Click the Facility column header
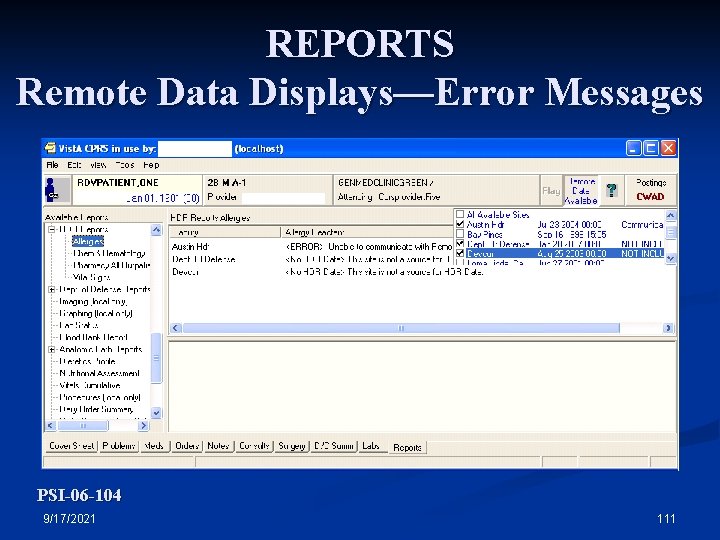 click(225, 232)
